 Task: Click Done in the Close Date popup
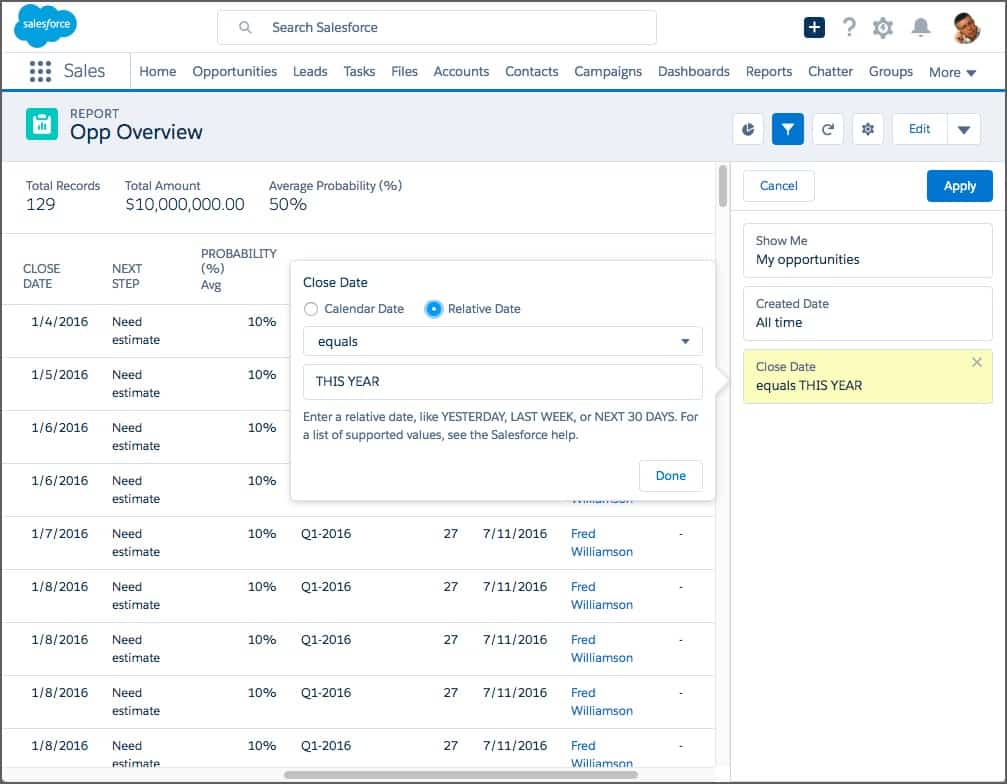pyautogui.click(x=670, y=476)
